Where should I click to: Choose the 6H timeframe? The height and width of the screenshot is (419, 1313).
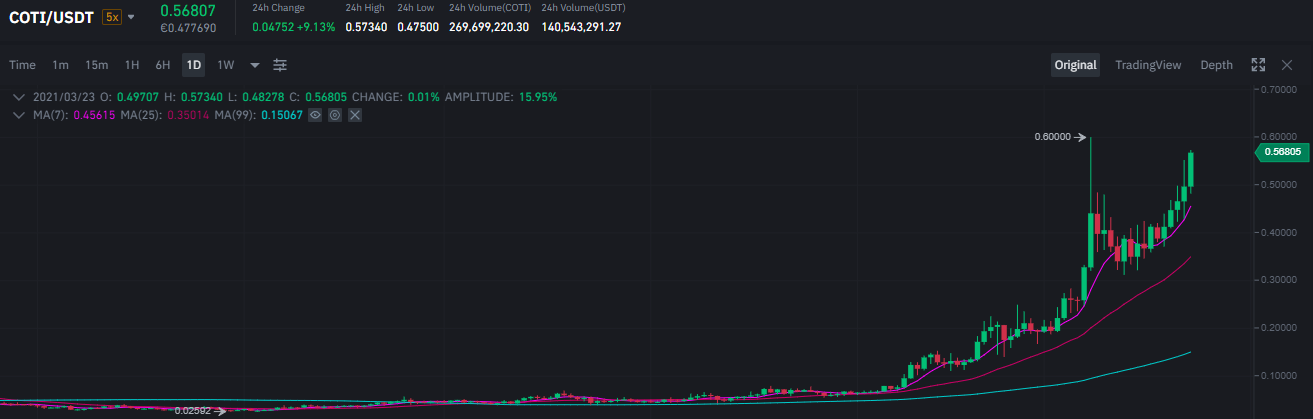tap(162, 65)
